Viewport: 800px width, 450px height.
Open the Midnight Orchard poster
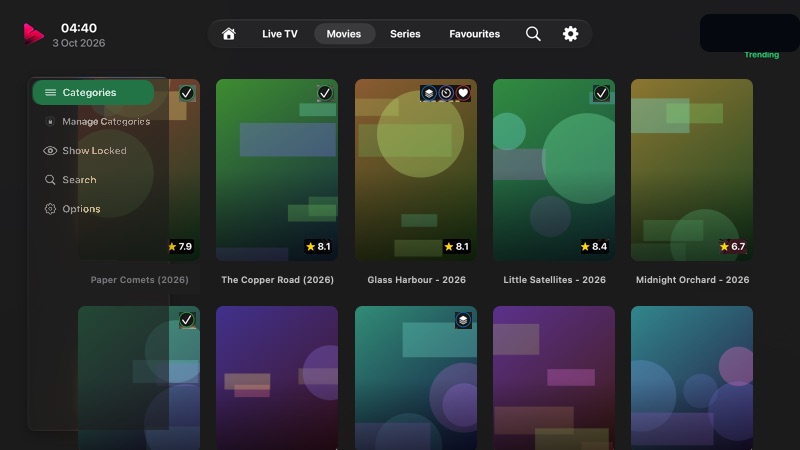click(692, 170)
